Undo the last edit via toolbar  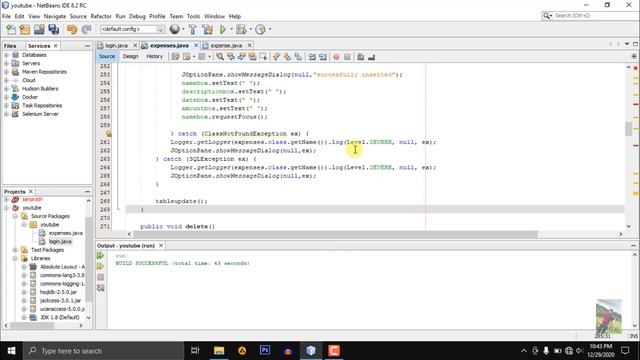pyautogui.click(x=72, y=29)
